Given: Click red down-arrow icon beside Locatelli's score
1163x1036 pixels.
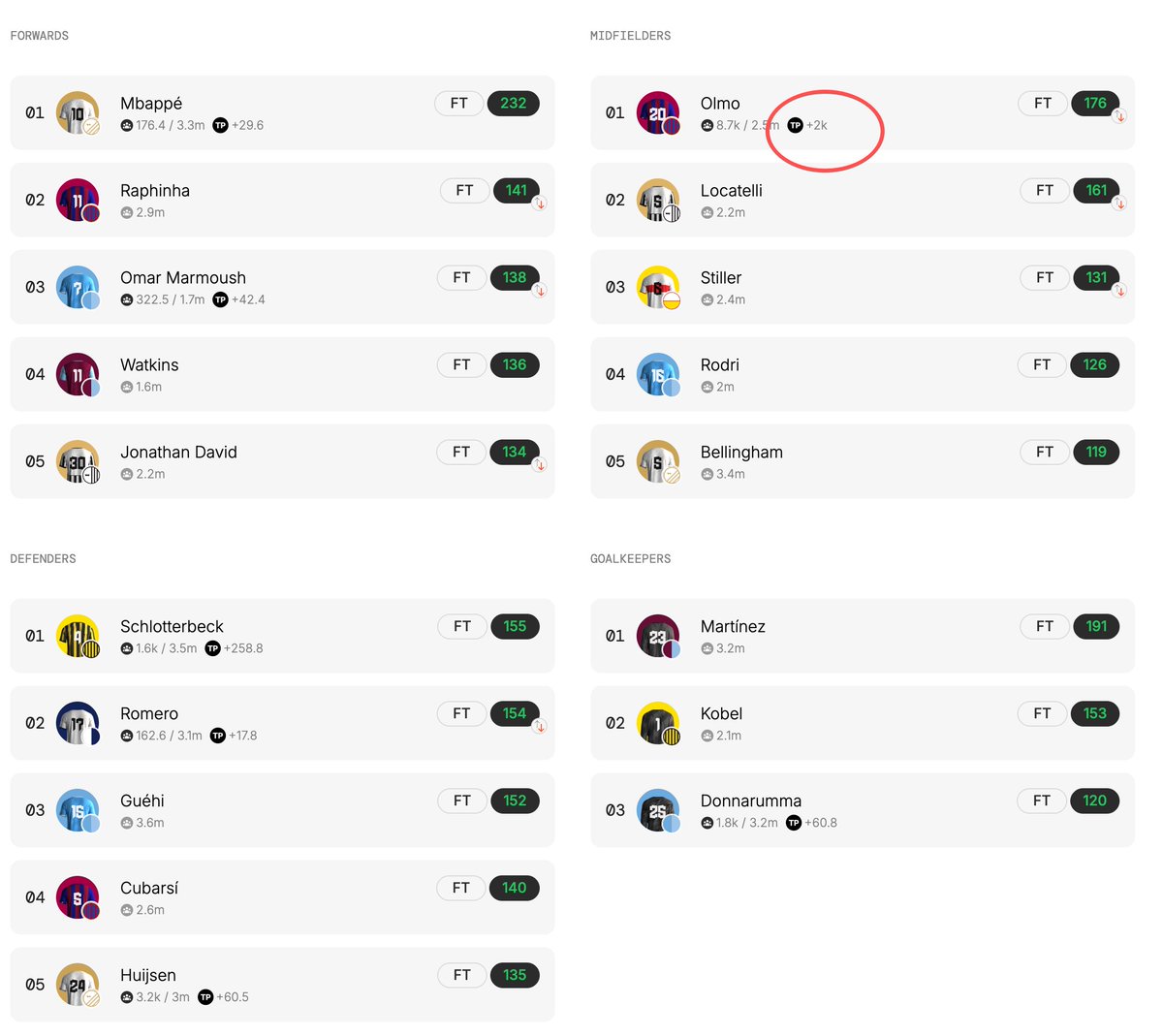Looking at the screenshot, I should click(1119, 204).
